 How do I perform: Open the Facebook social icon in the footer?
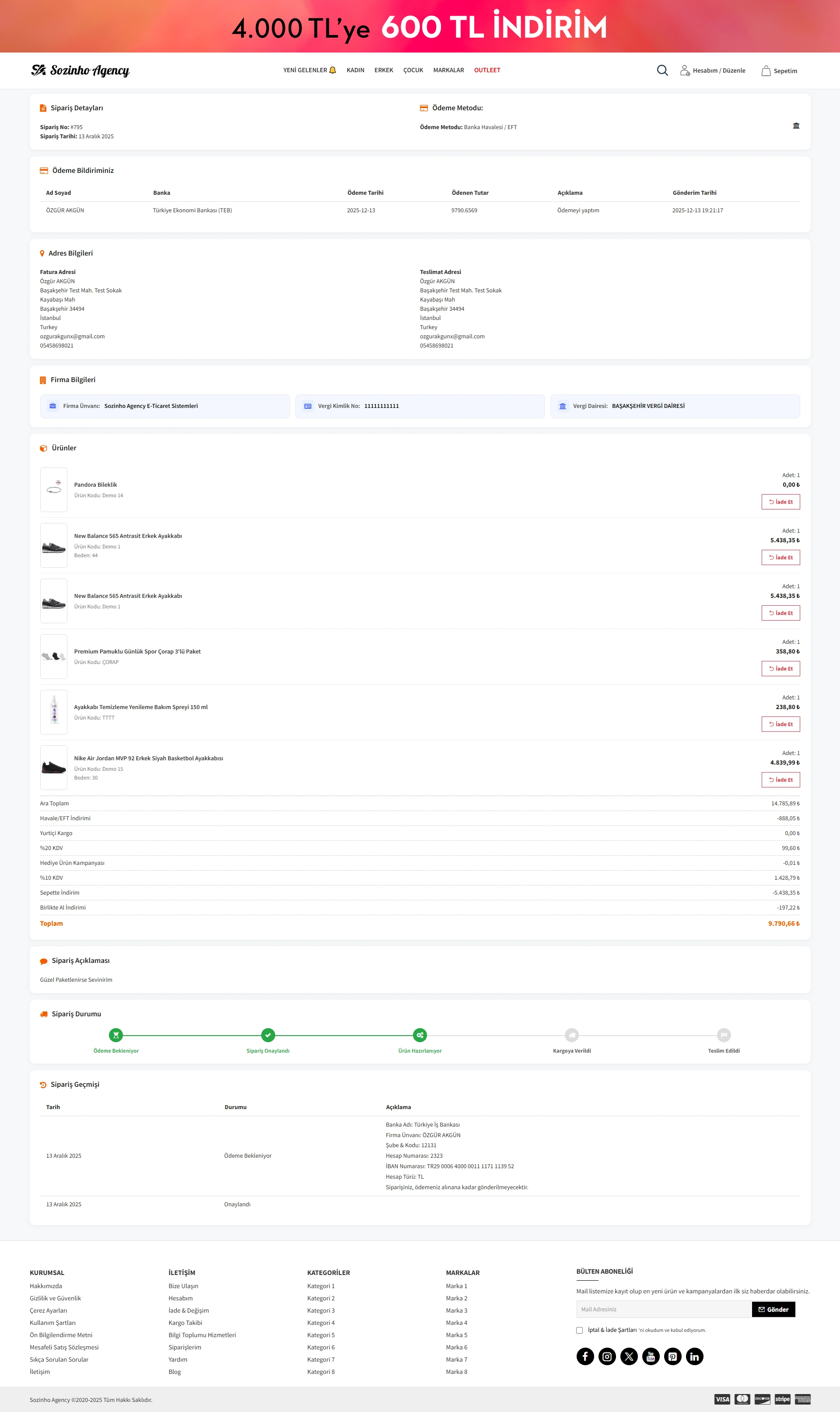[x=584, y=1356]
